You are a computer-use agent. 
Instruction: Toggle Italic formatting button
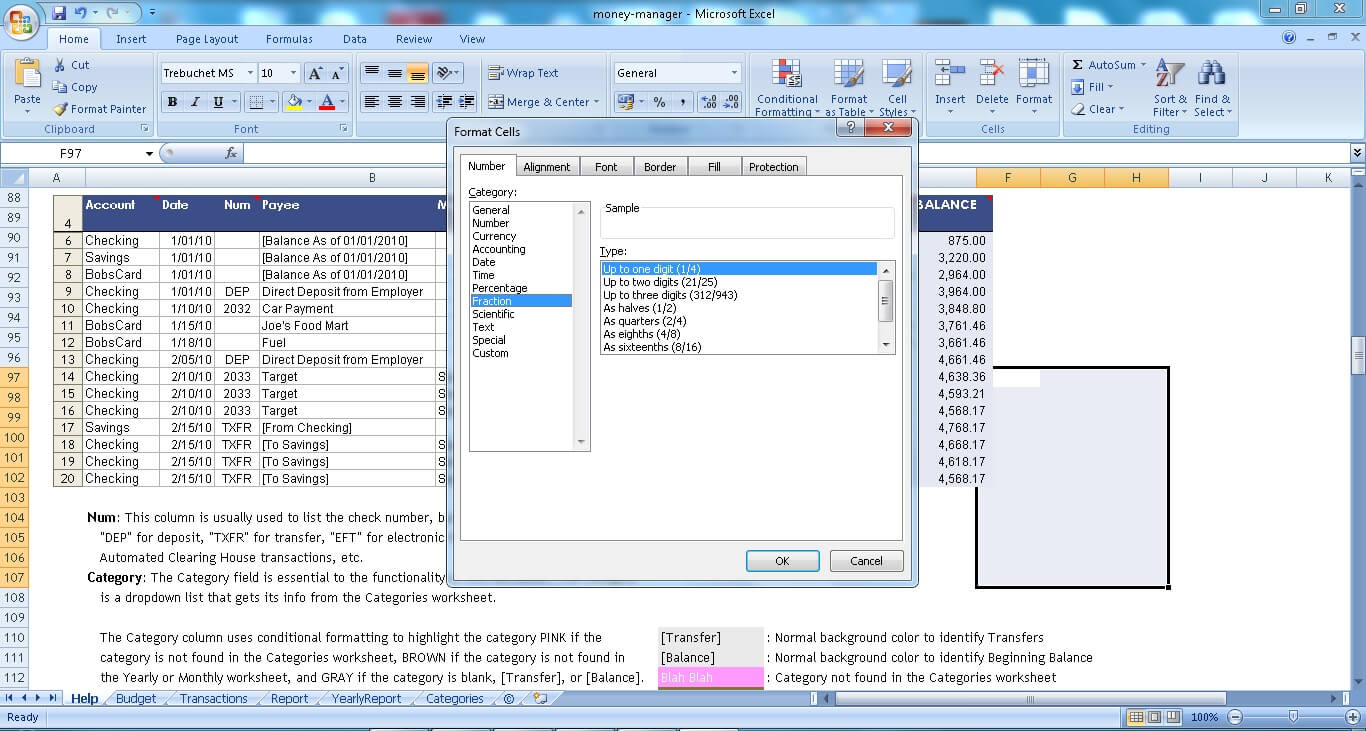tap(195, 102)
